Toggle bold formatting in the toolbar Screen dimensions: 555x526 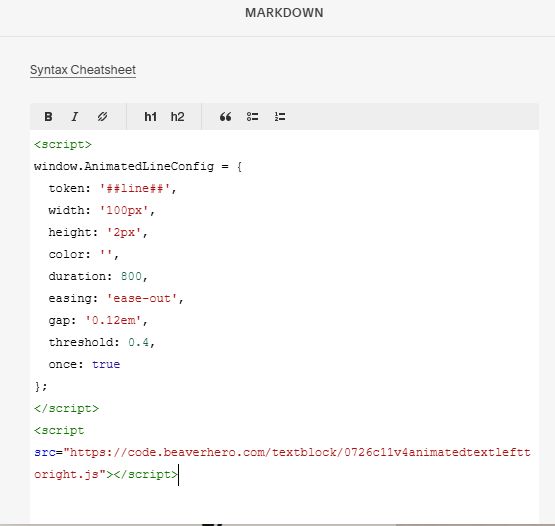coord(48,116)
